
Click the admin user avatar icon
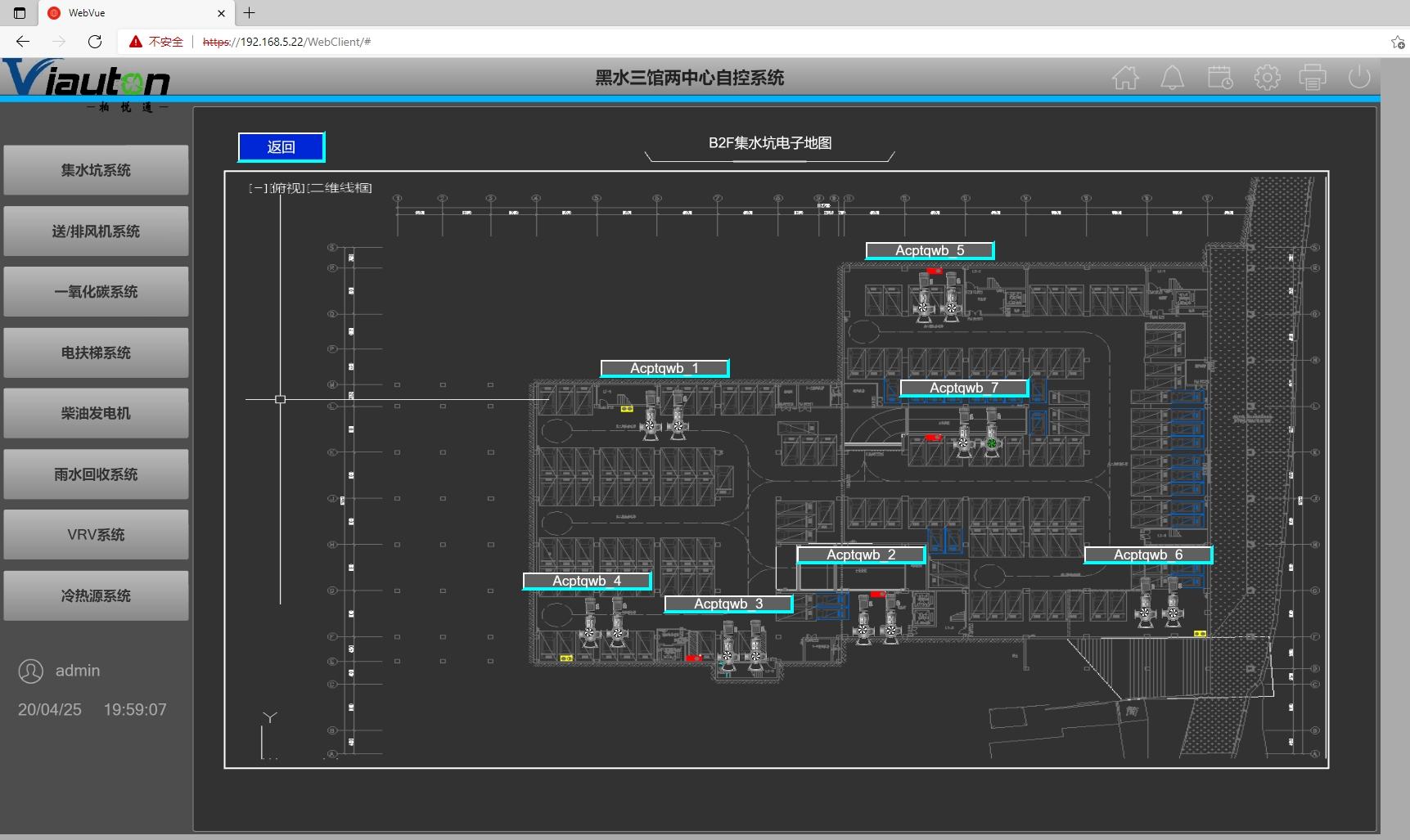point(31,672)
